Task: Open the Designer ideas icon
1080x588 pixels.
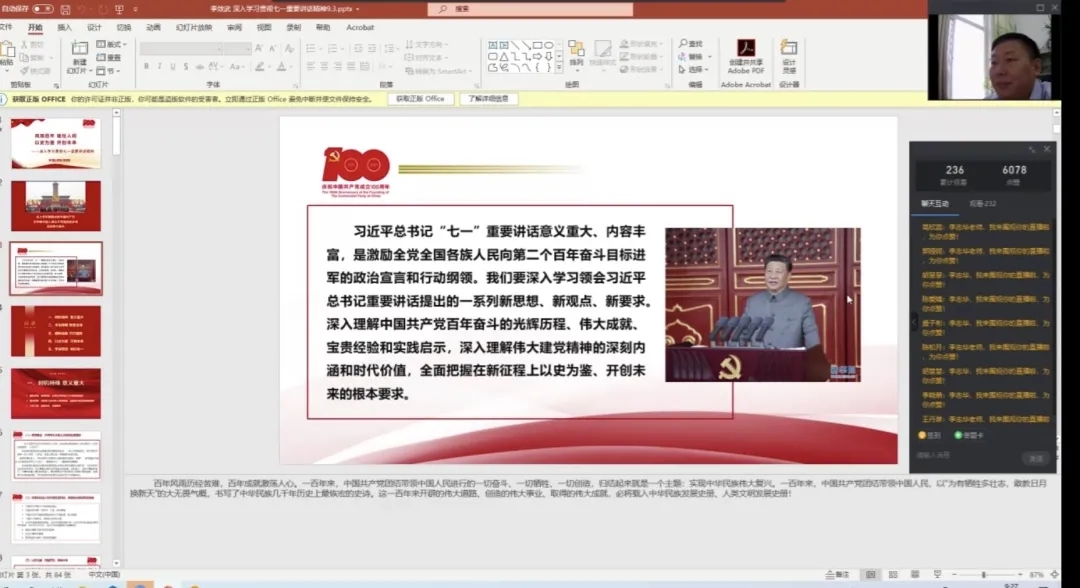Action: 789,55
